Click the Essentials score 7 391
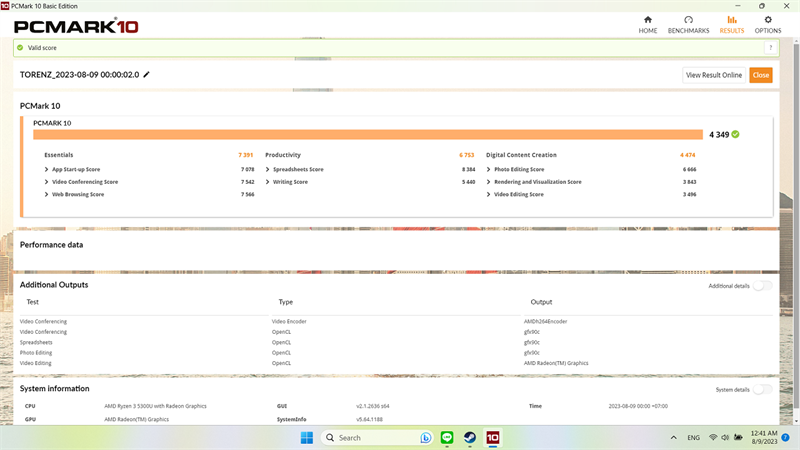800x450 pixels. click(x=245, y=155)
